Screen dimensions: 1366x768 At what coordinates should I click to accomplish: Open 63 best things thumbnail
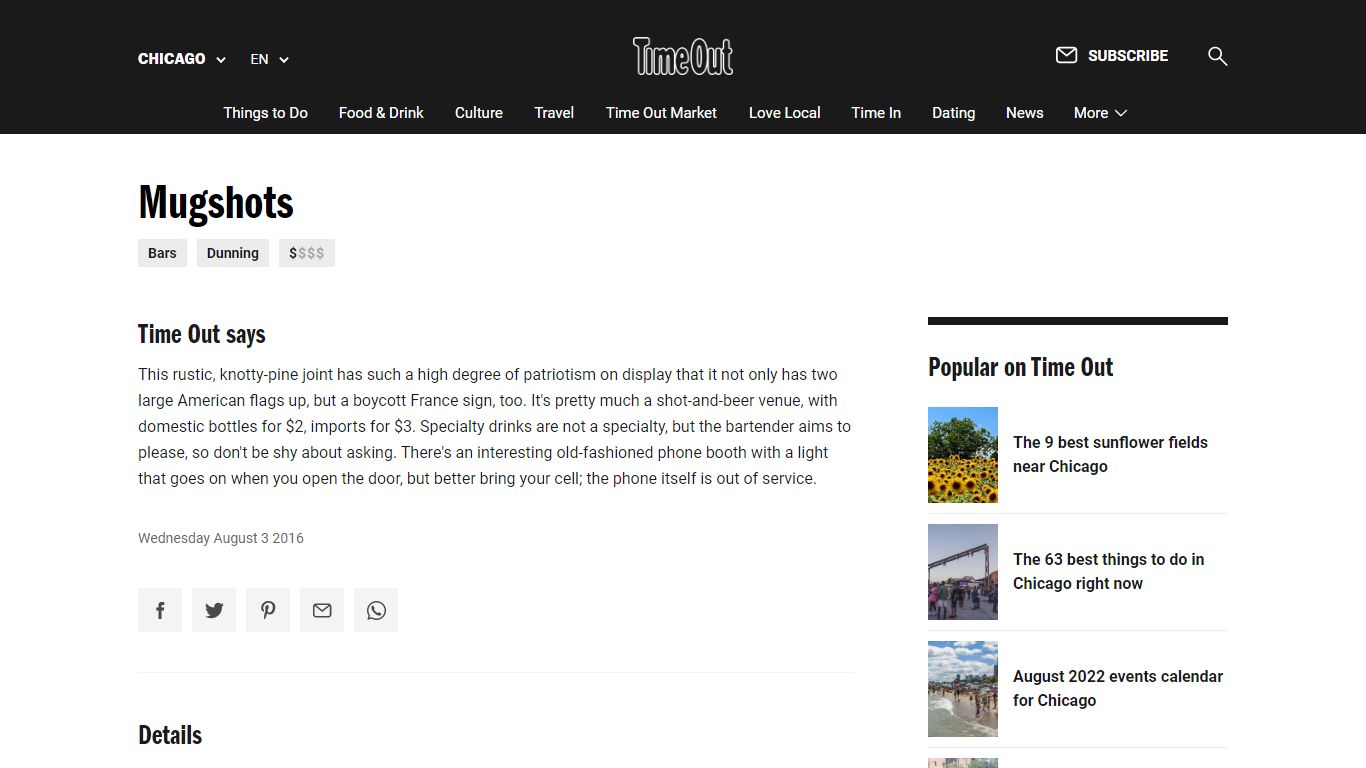point(963,572)
